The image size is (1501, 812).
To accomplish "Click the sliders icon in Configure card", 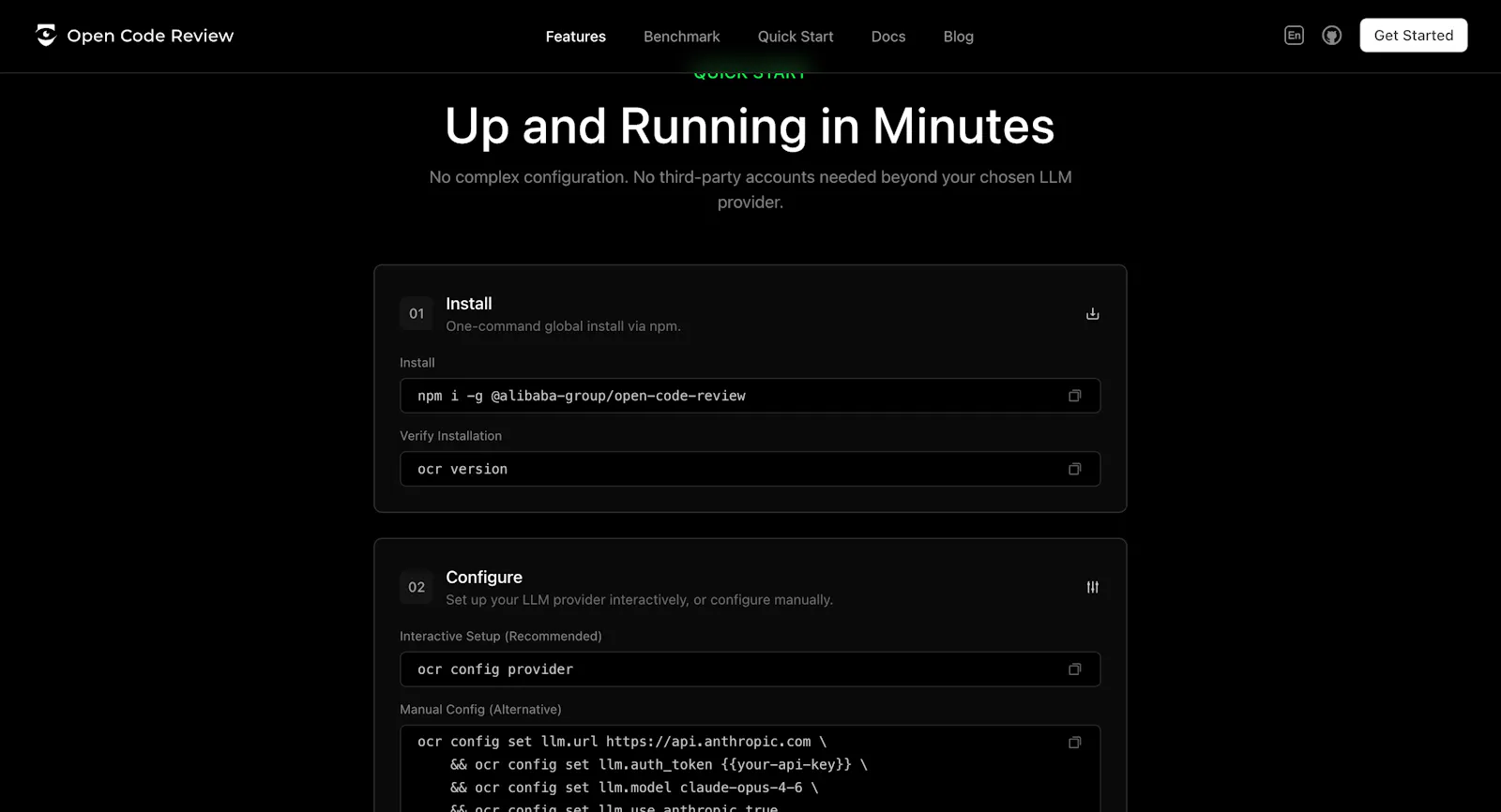I will click(1092, 587).
